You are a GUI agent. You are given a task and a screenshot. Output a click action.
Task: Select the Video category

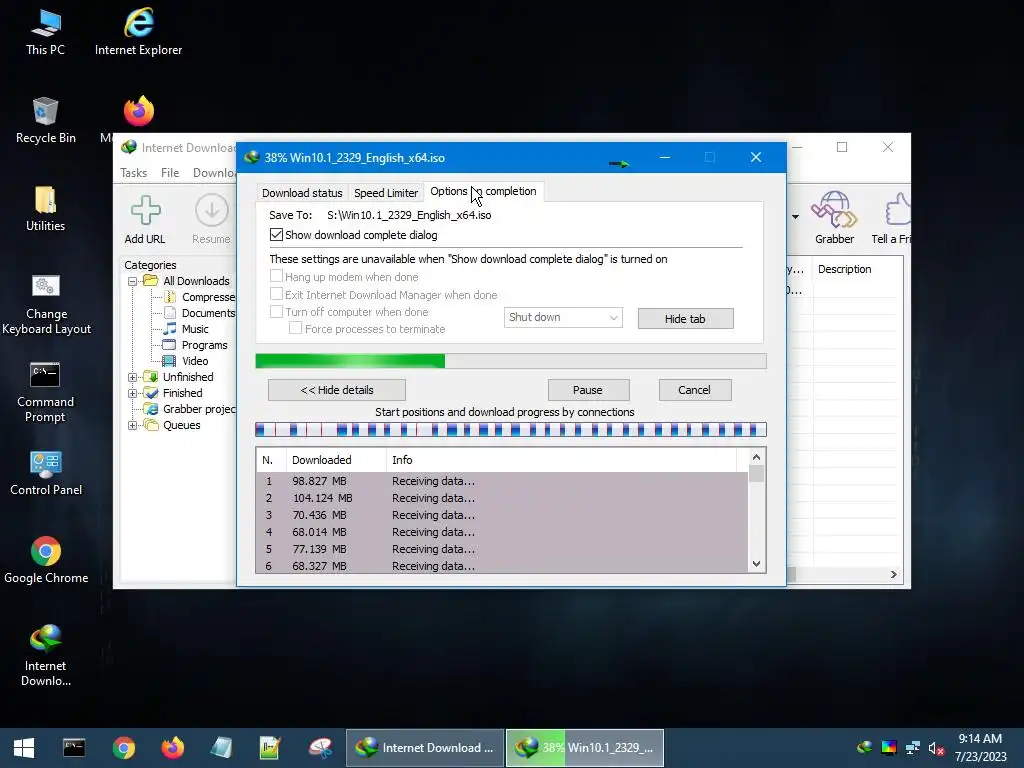[x=195, y=361]
